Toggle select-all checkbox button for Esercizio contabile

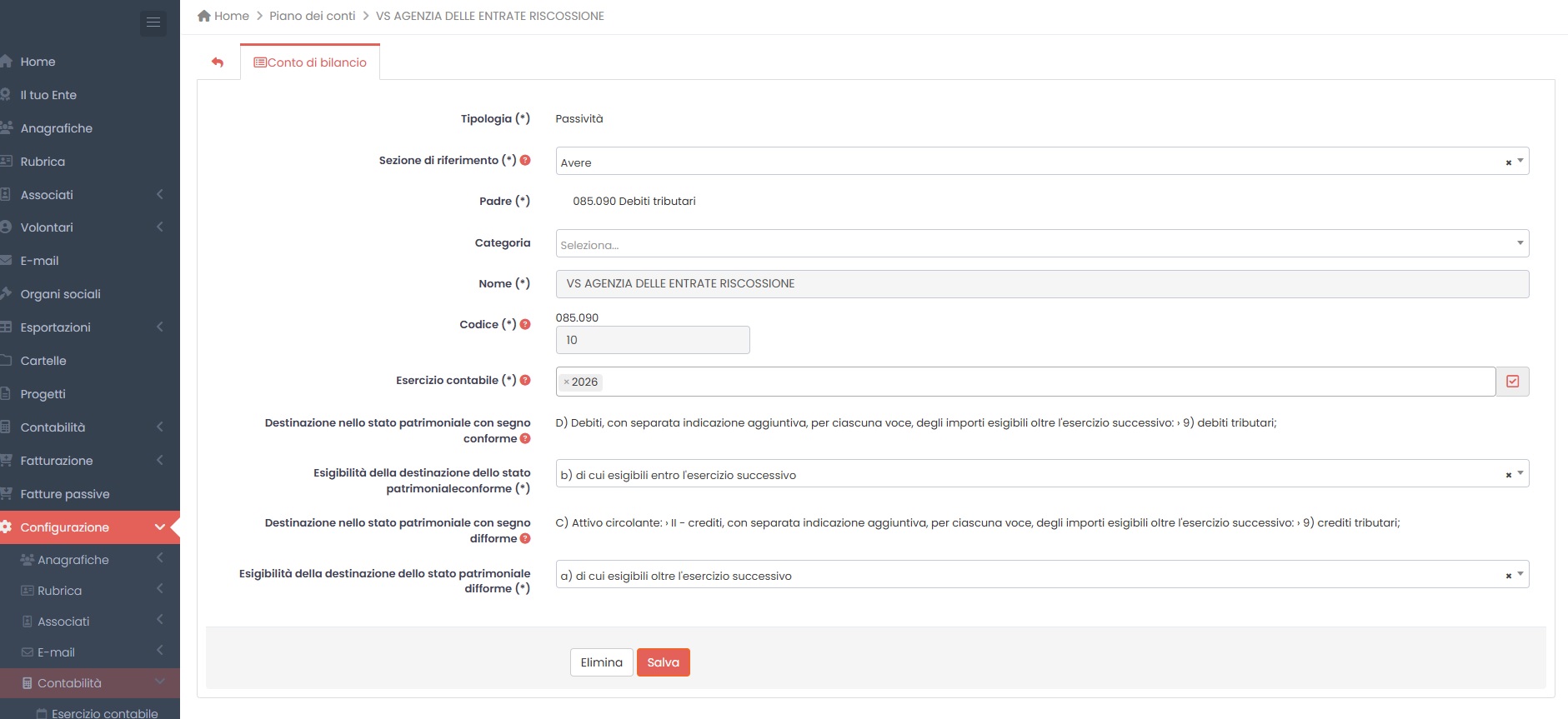(1512, 382)
